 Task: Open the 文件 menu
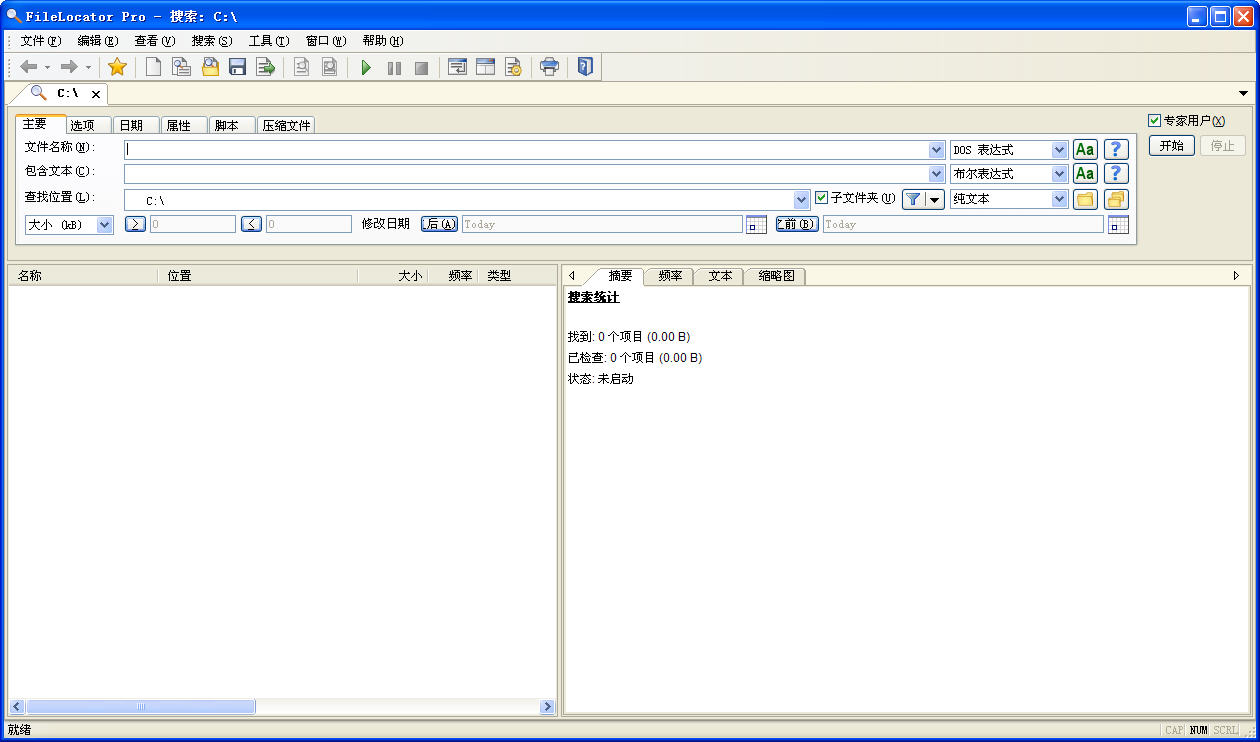[40, 41]
